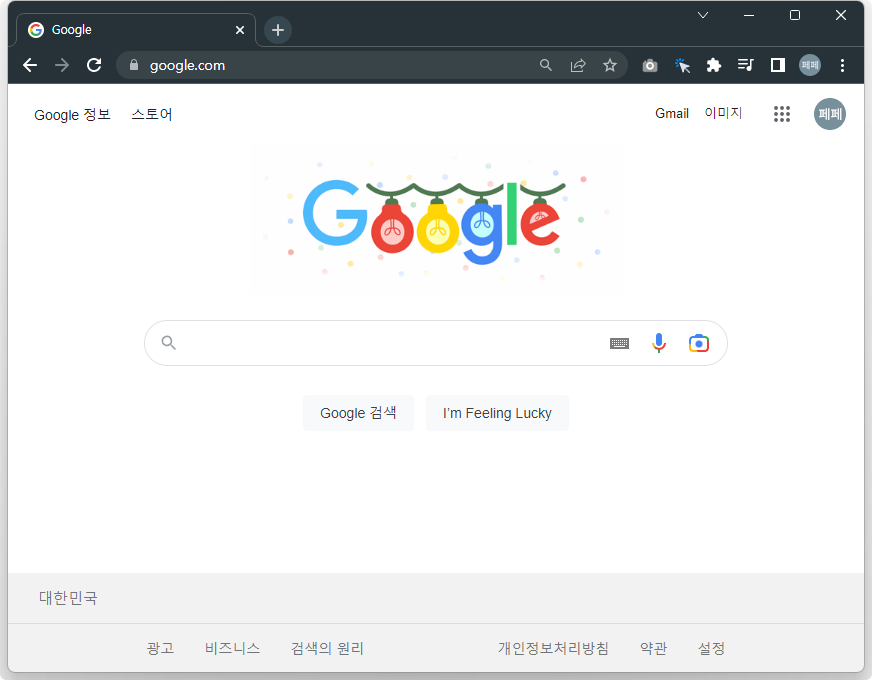Open Gmail from the header link
872x680 pixels.
click(x=672, y=113)
